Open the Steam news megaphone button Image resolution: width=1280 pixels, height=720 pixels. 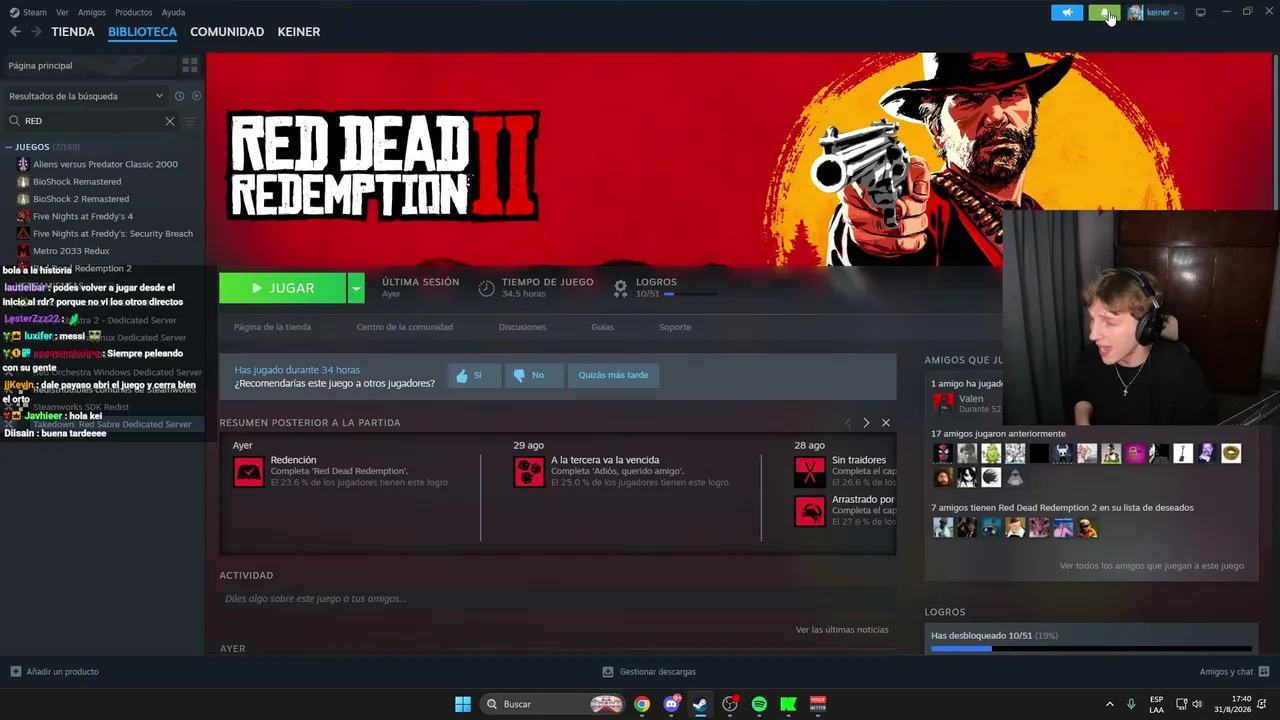[x=1067, y=12]
